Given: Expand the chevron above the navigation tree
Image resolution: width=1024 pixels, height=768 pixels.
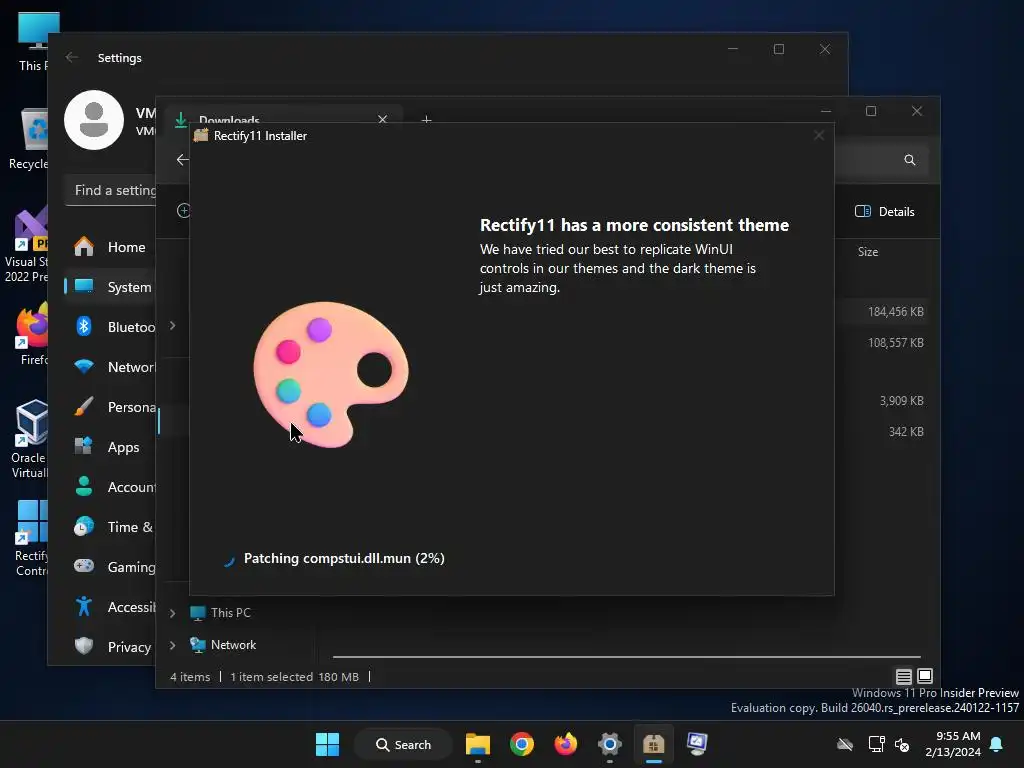Looking at the screenshot, I should click(x=172, y=325).
